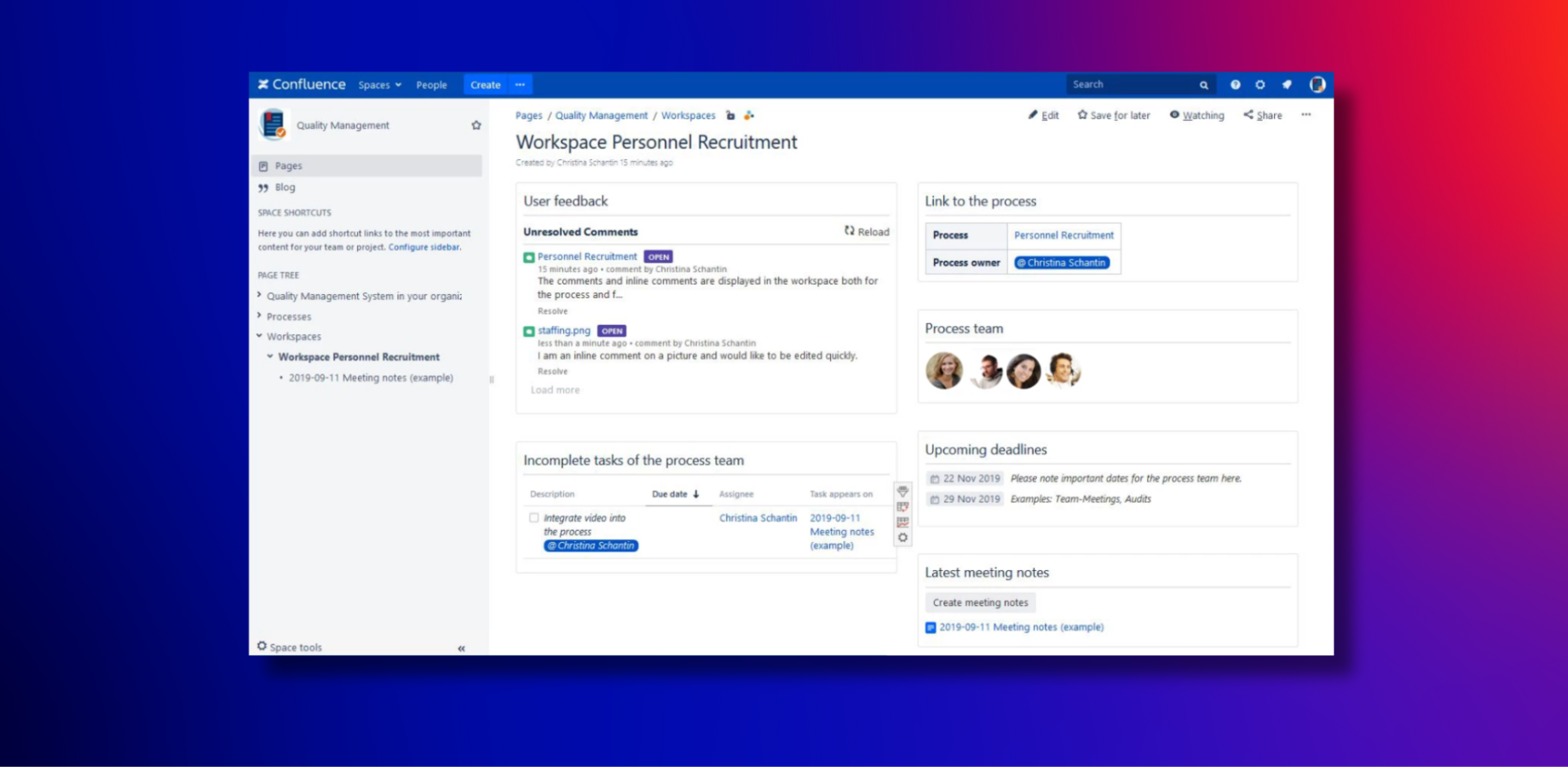The image size is (1568, 767).
Task: Collapse the Workspaces tree item
Action: point(259,336)
